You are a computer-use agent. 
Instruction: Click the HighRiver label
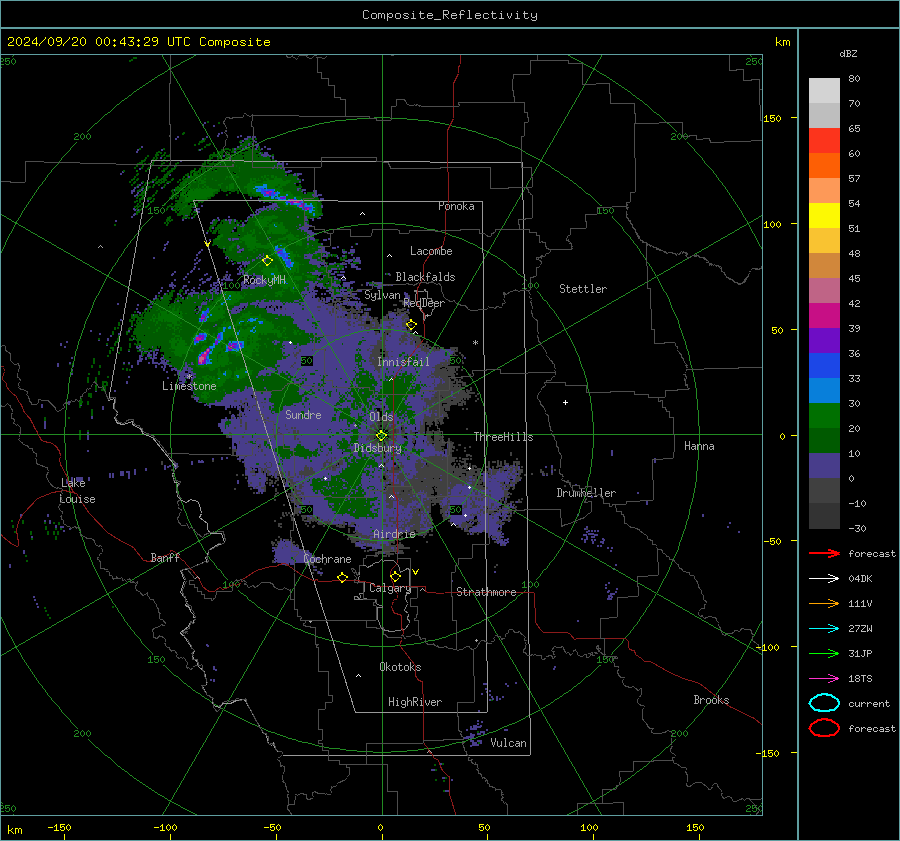[415, 702]
